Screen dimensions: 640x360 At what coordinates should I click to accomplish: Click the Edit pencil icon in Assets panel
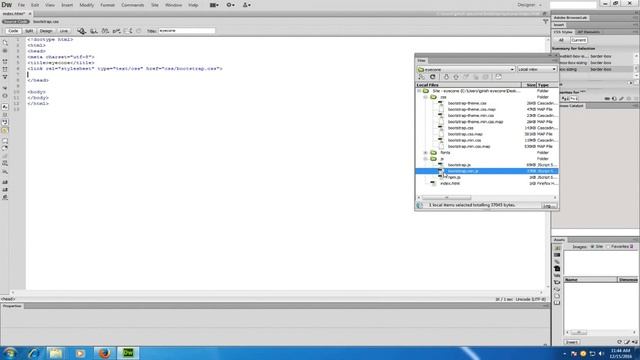coord(627,342)
